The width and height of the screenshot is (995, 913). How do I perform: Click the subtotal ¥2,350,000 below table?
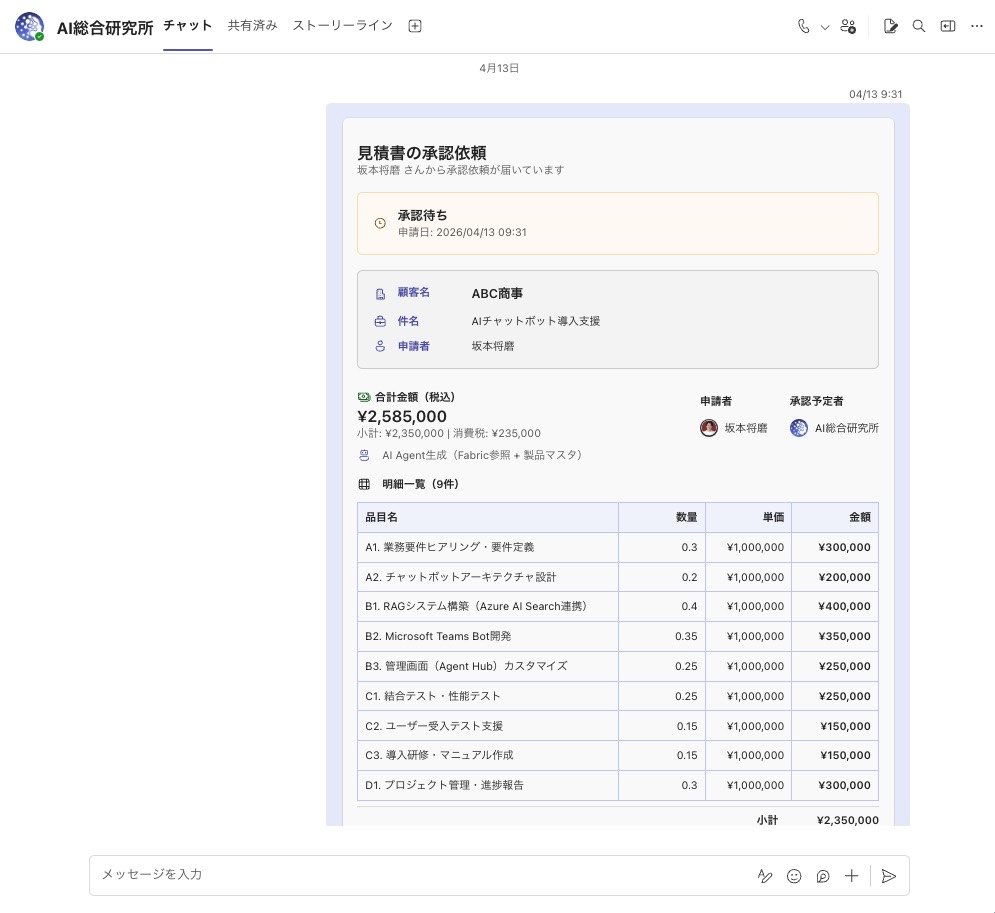848,820
